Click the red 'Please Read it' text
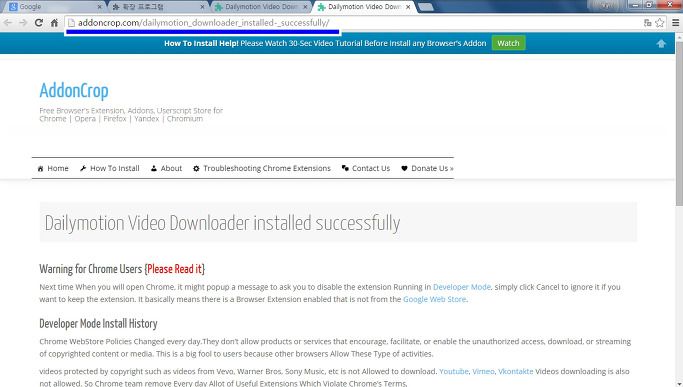This screenshot has height=387, width=683. click(174, 269)
